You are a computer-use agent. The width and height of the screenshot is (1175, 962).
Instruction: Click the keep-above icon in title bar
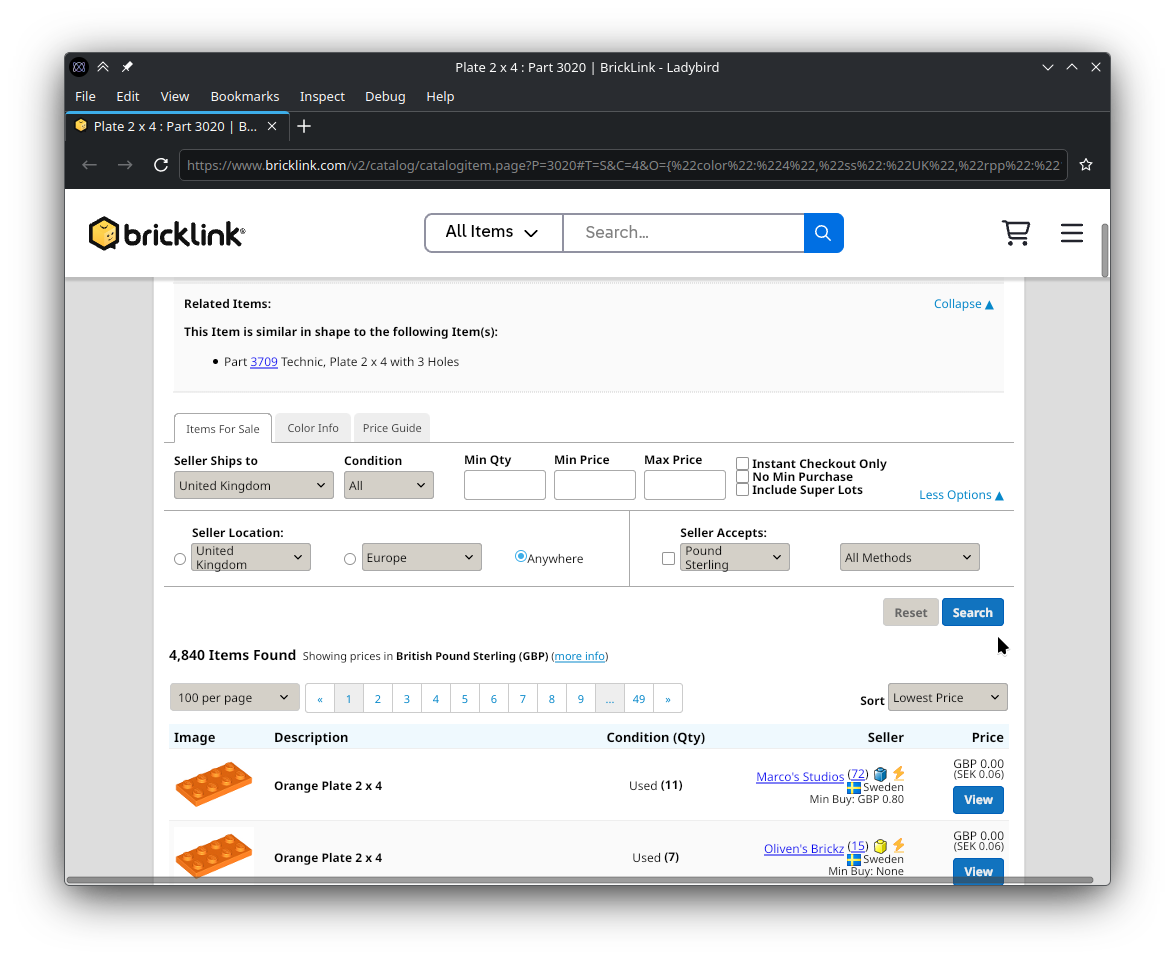[x=103, y=67]
